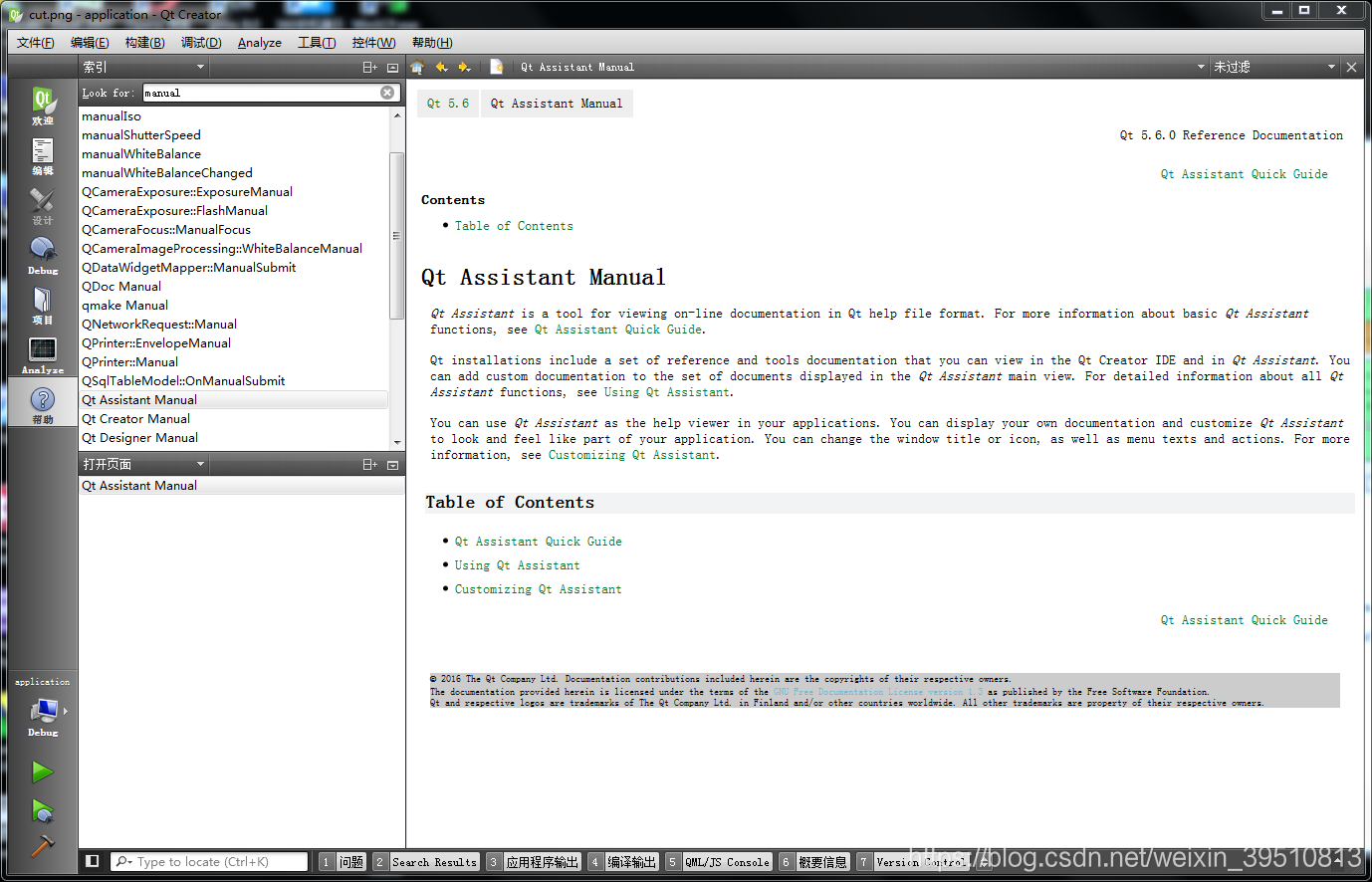Close the index (索引) side pane
This screenshot has height=882, width=1372.
(x=392, y=67)
